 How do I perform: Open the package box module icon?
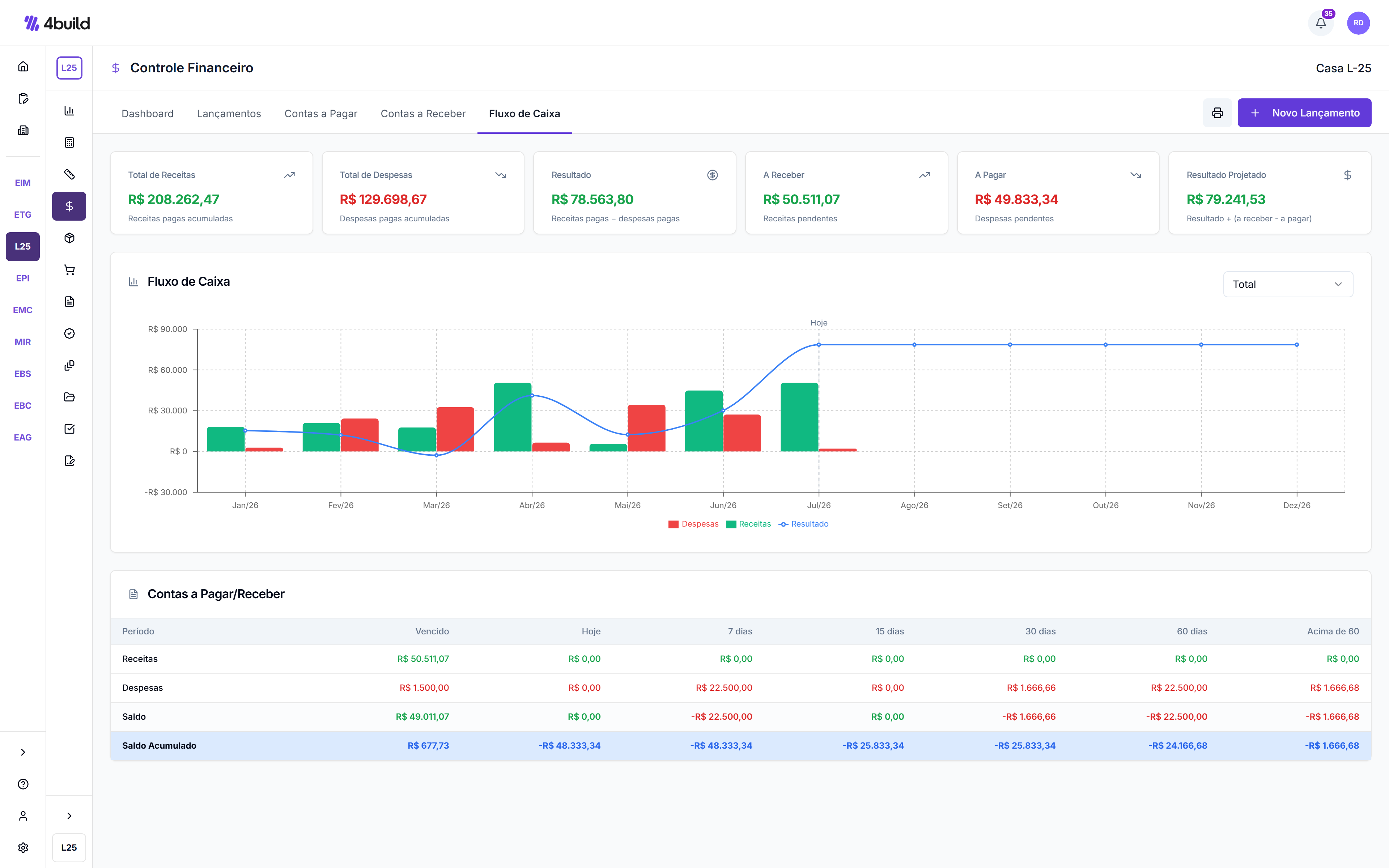(x=69, y=238)
